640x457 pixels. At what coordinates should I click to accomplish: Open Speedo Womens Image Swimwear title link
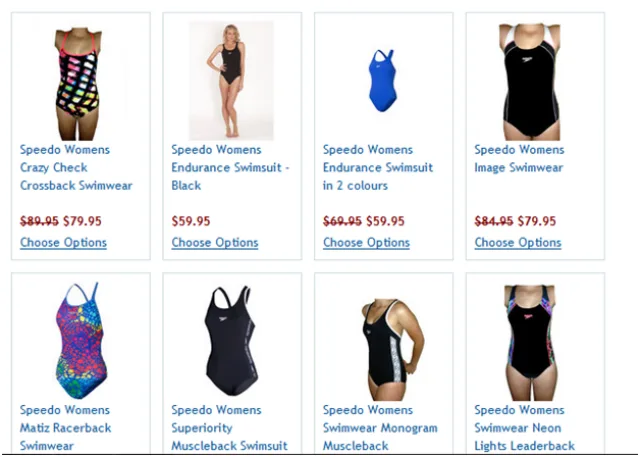pos(519,159)
